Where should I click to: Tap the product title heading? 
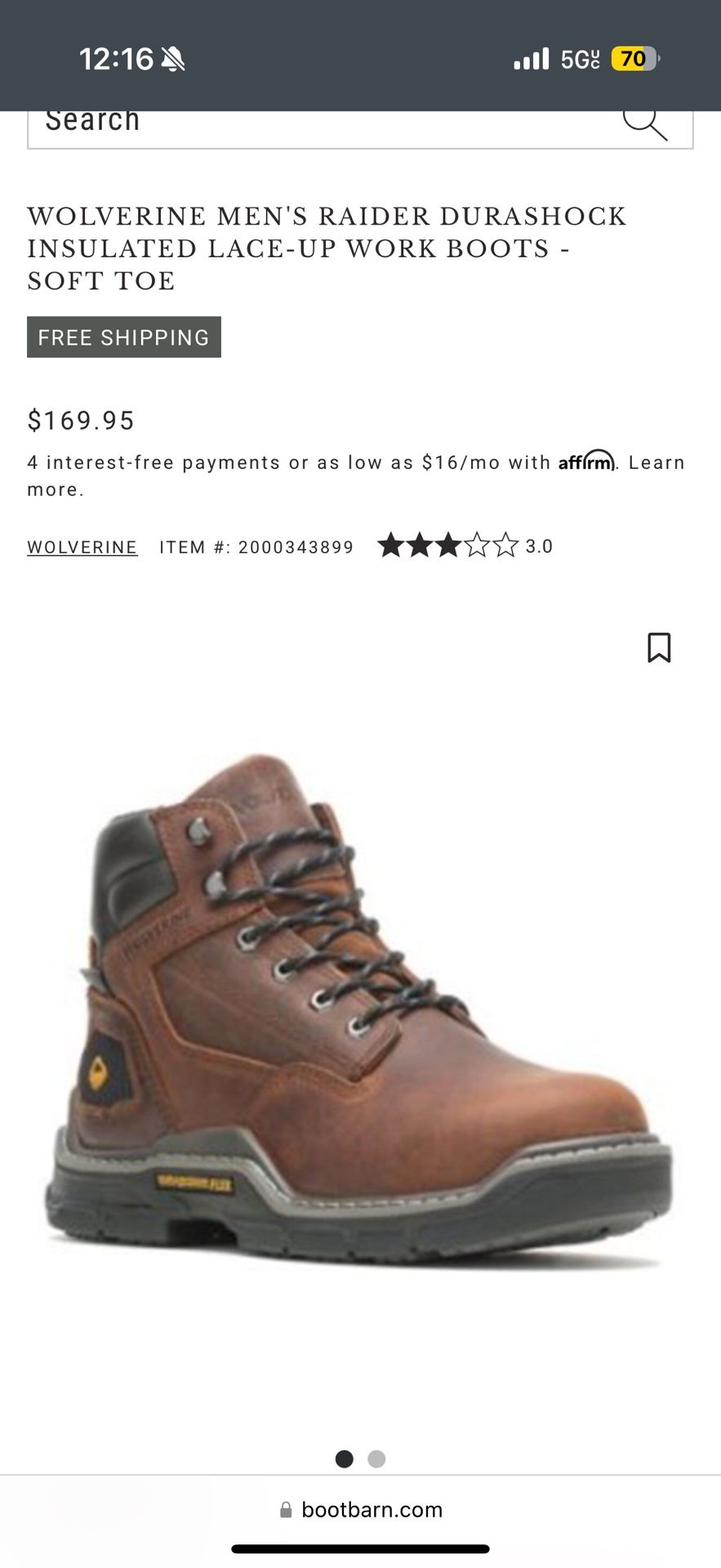pos(327,248)
